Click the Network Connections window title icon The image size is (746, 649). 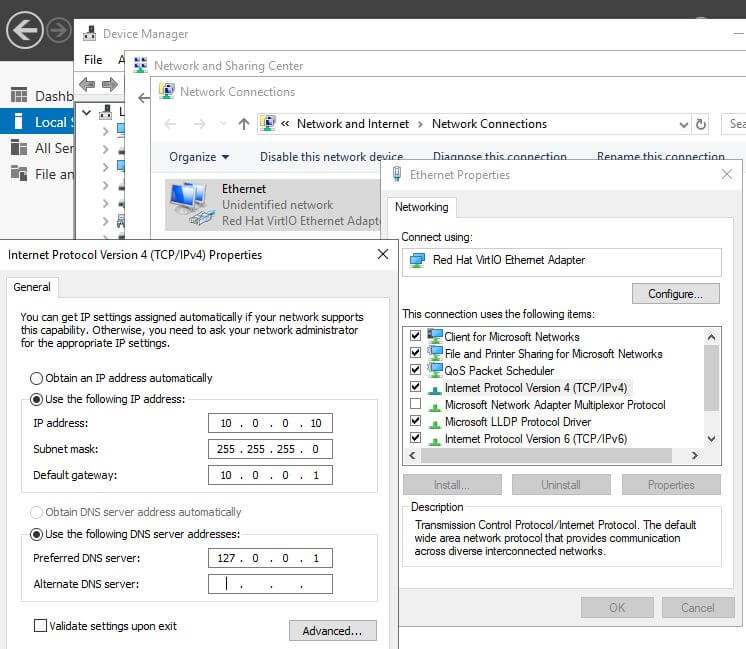(x=167, y=91)
